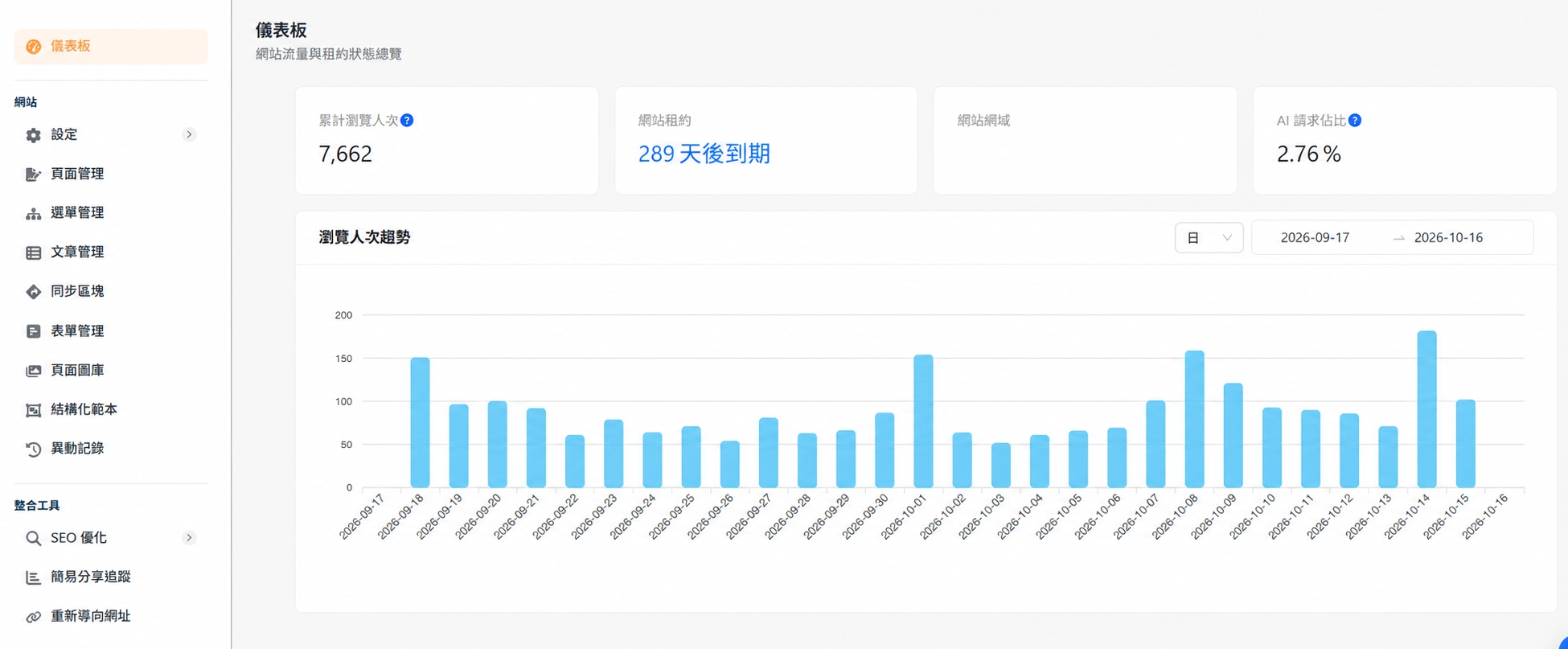This screenshot has height=649, width=1568.
Task: Click the 2026-10-14 tallest bar
Action: (1426, 409)
